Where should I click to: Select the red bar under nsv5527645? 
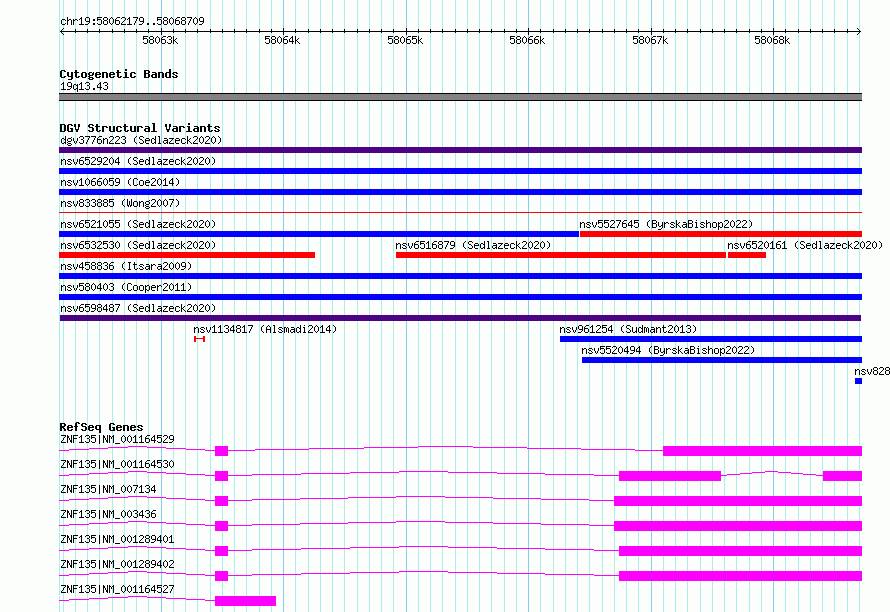tap(721, 234)
